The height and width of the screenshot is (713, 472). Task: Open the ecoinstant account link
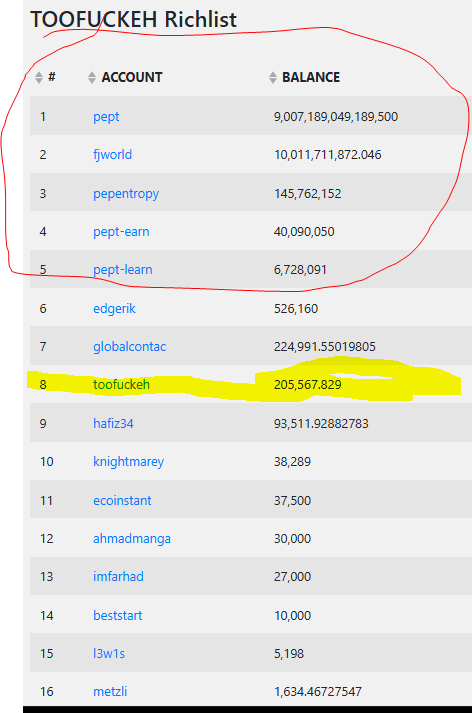pos(122,501)
